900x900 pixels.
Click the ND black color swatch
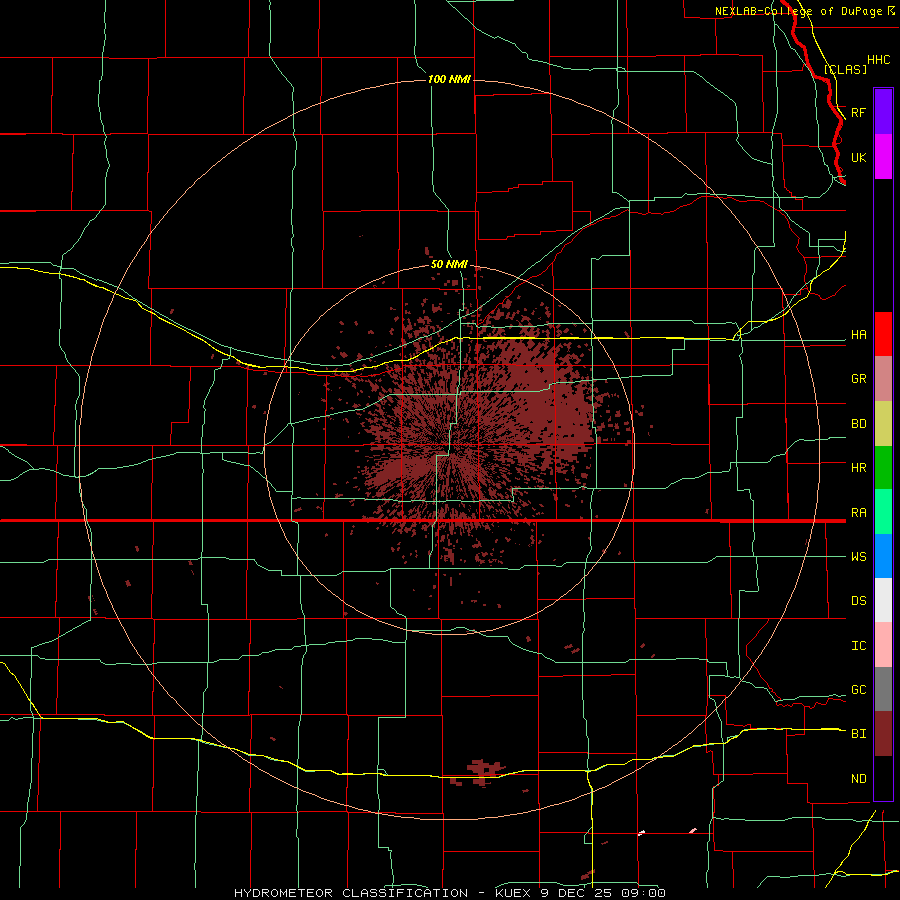883,778
